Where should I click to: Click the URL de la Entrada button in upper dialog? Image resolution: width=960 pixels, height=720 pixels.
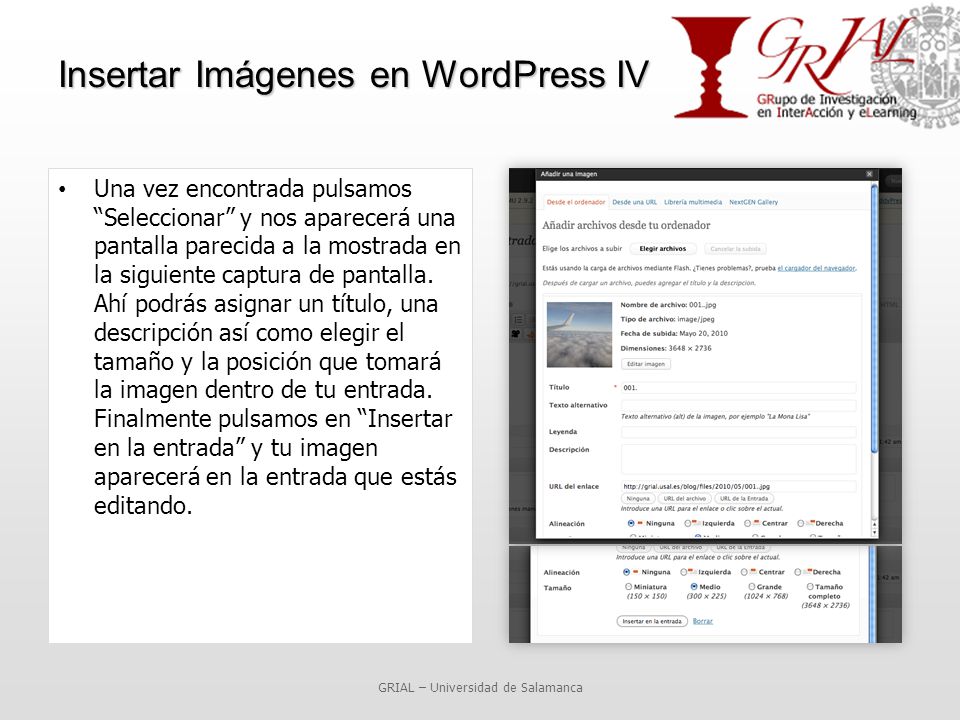point(744,498)
